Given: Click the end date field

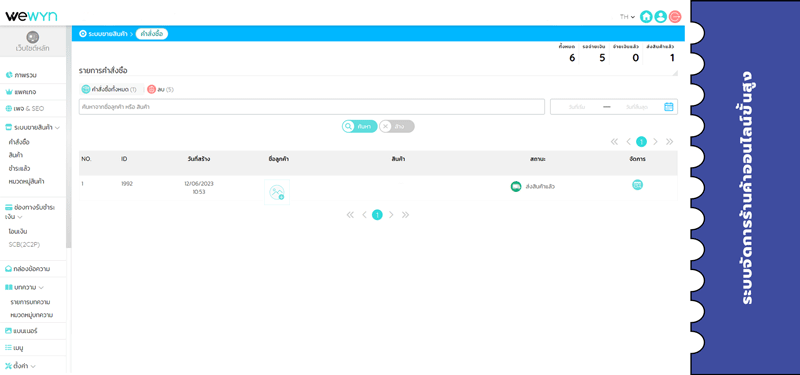Looking at the screenshot, I should click(636, 107).
